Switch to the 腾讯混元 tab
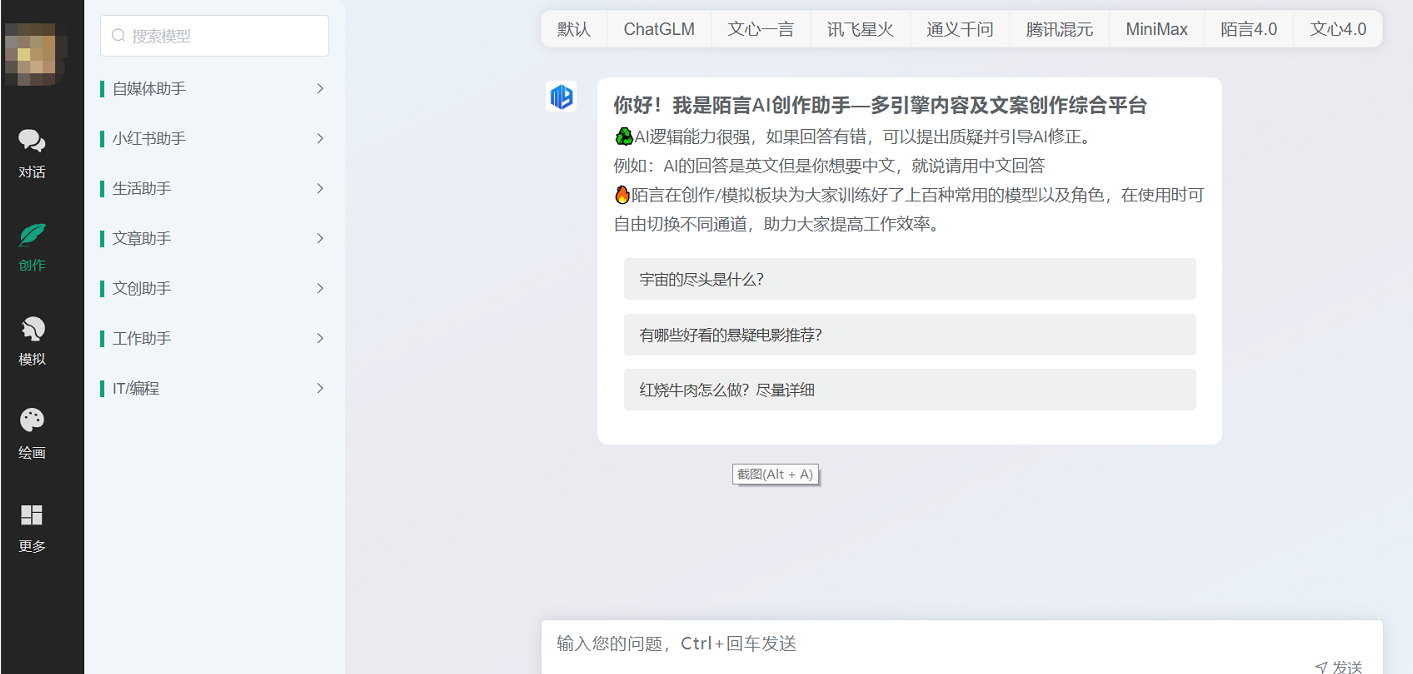The width and height of the screenshot is (1413, 674). pyautogui.click(x=1059, y=29)
